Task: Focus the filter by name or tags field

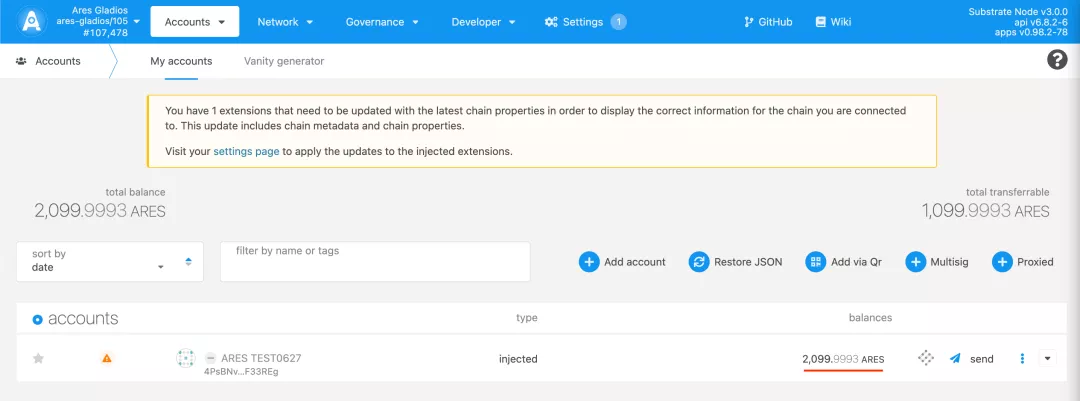Action: pos(375,261)
